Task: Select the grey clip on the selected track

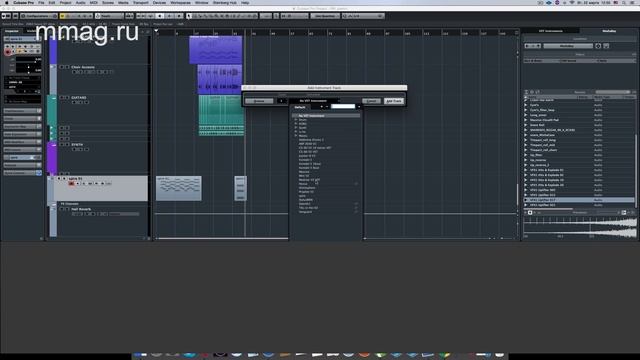Action: [x=179, y=188]
